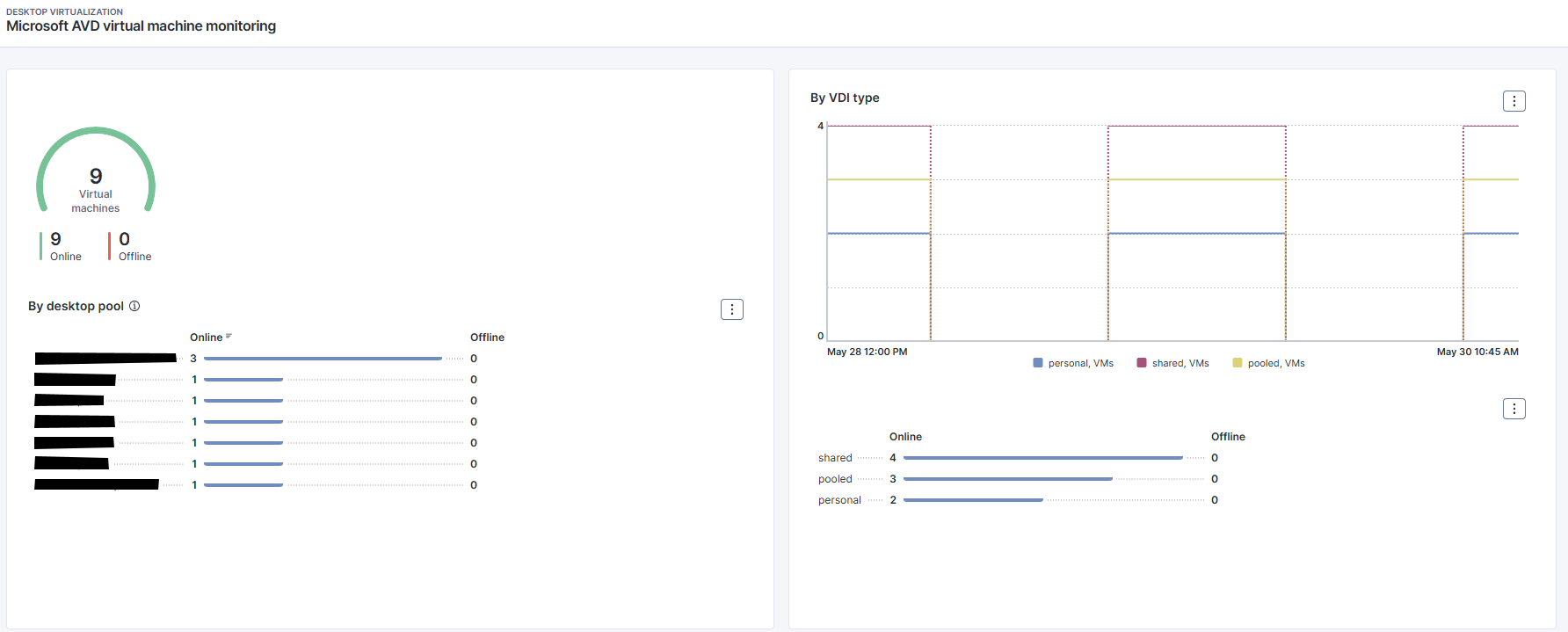Image resolution: width=1568 pixels, height=632 pixels.
Task: Open the options menu above the VDI type table
Action: coord(1514,409)
